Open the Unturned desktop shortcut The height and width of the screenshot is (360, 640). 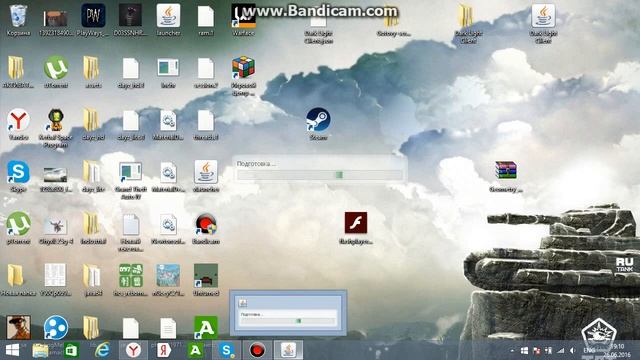pos(206,276)
